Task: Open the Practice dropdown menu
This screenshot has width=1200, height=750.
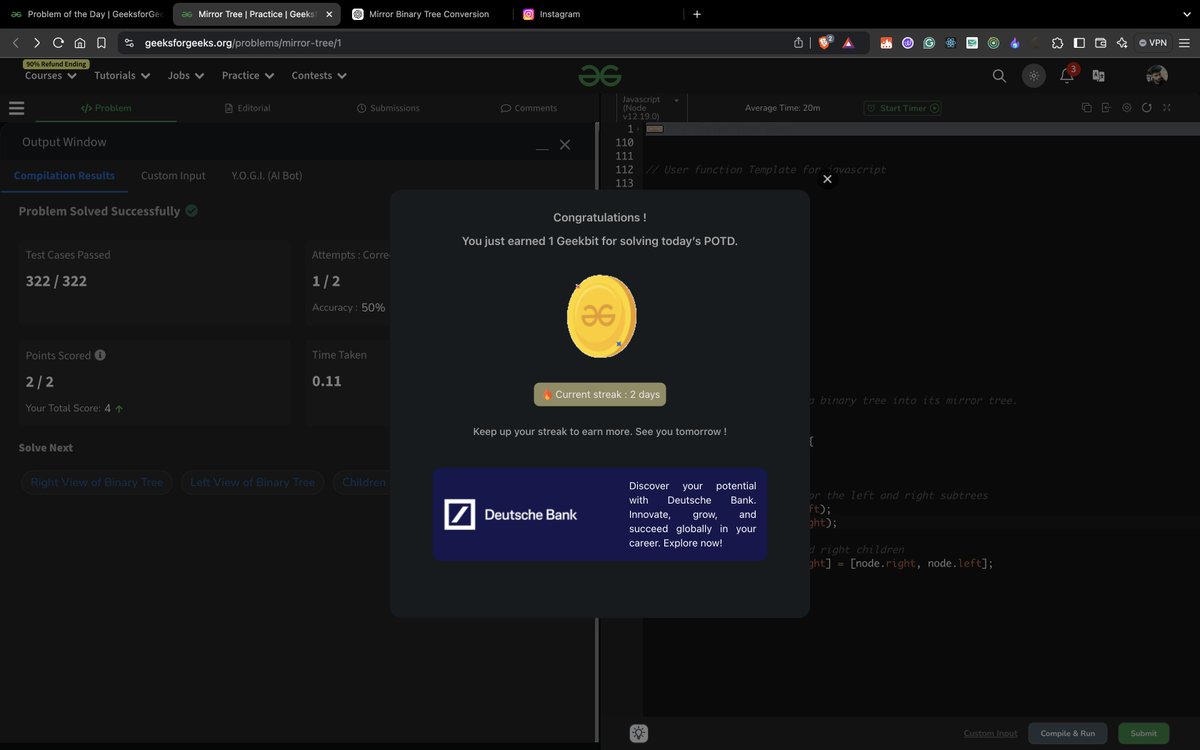Action: tap(246, 75)
